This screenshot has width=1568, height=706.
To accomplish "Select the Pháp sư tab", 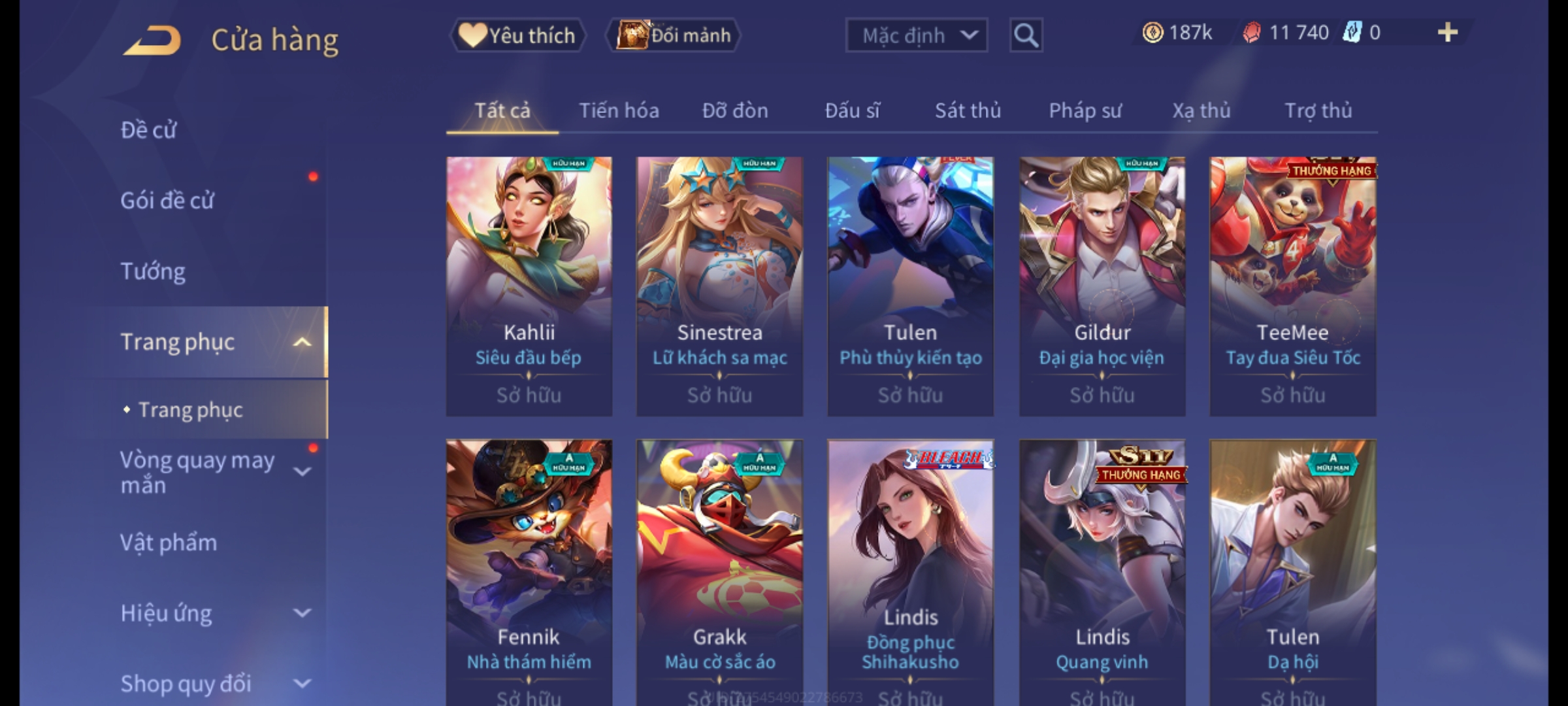I will [x=1085, y=110].
